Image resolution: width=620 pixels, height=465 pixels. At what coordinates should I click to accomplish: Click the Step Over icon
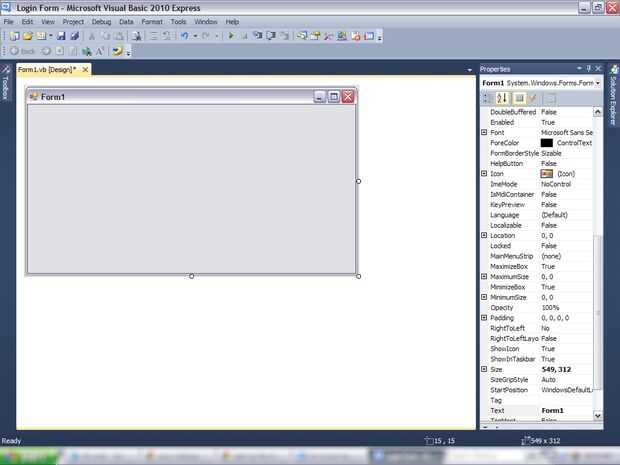[271, 36]
